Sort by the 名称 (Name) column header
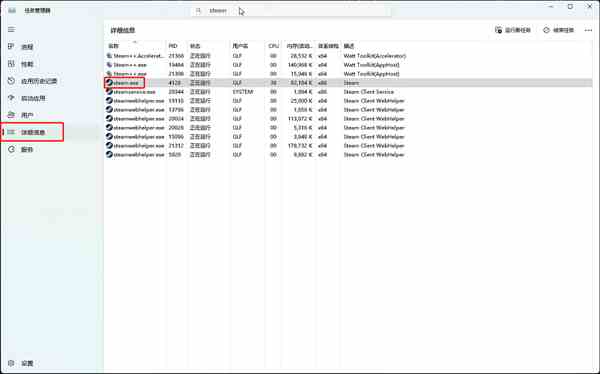This screenshot has width=600, height=374. coord(135,46)
